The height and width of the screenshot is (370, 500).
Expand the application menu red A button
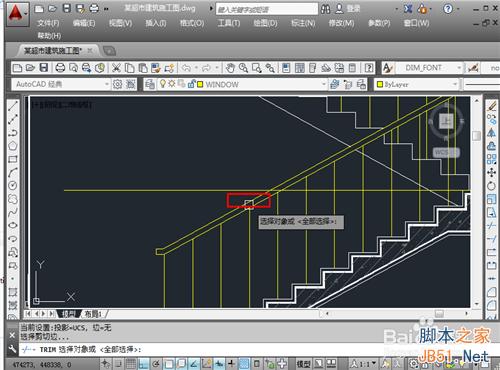pos(17,14)
